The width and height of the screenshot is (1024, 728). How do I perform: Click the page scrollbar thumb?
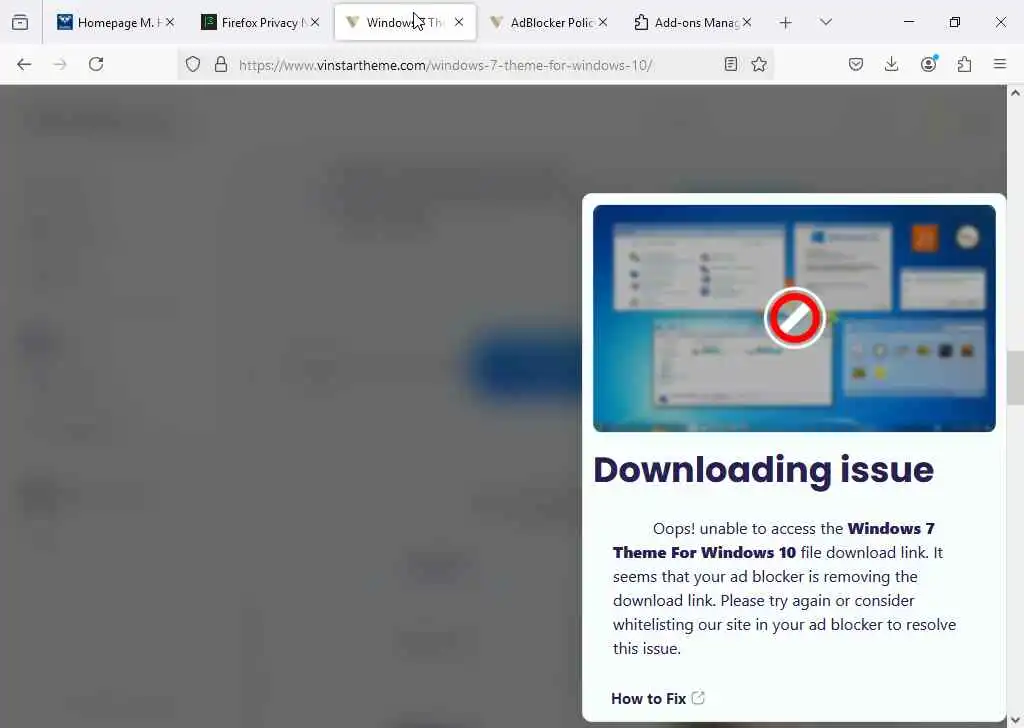pos(1015,378)
